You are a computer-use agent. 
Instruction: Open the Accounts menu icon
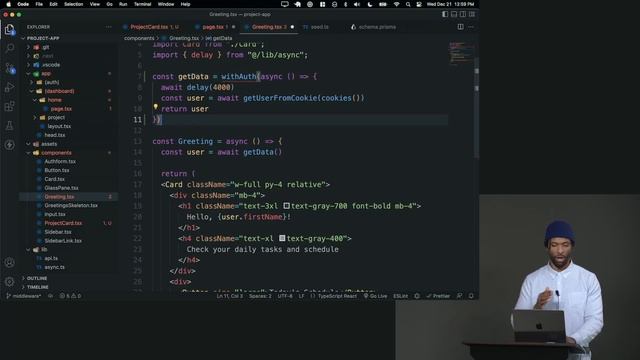[x=9, y=262]
